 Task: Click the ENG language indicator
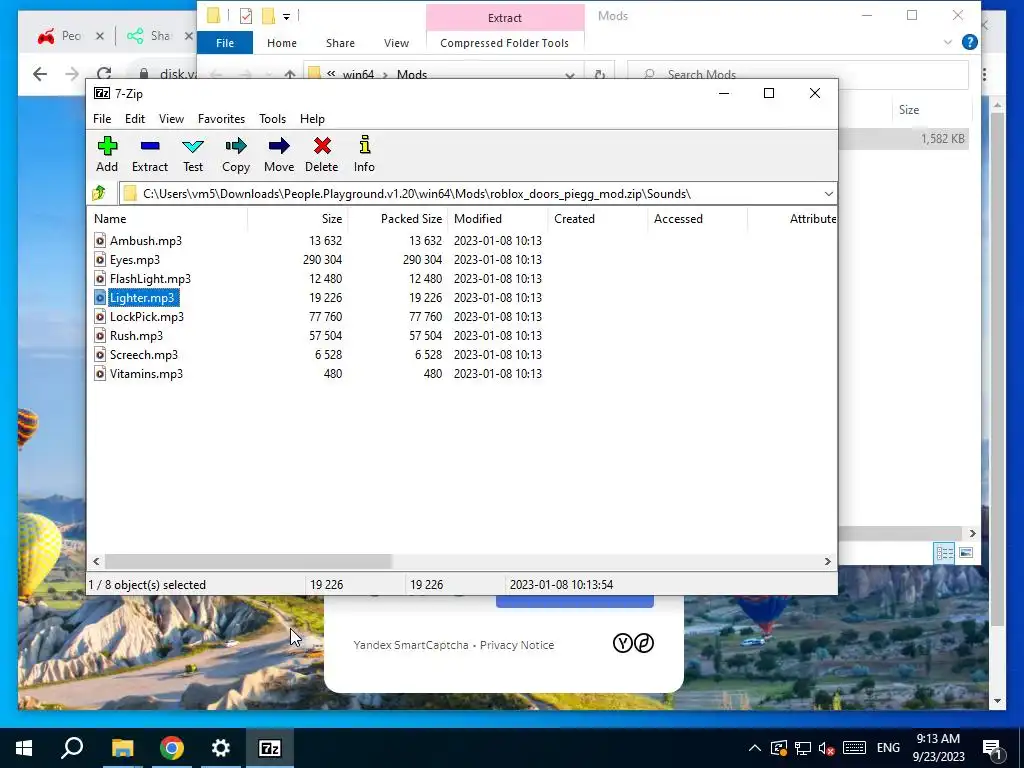pos(888,748)
